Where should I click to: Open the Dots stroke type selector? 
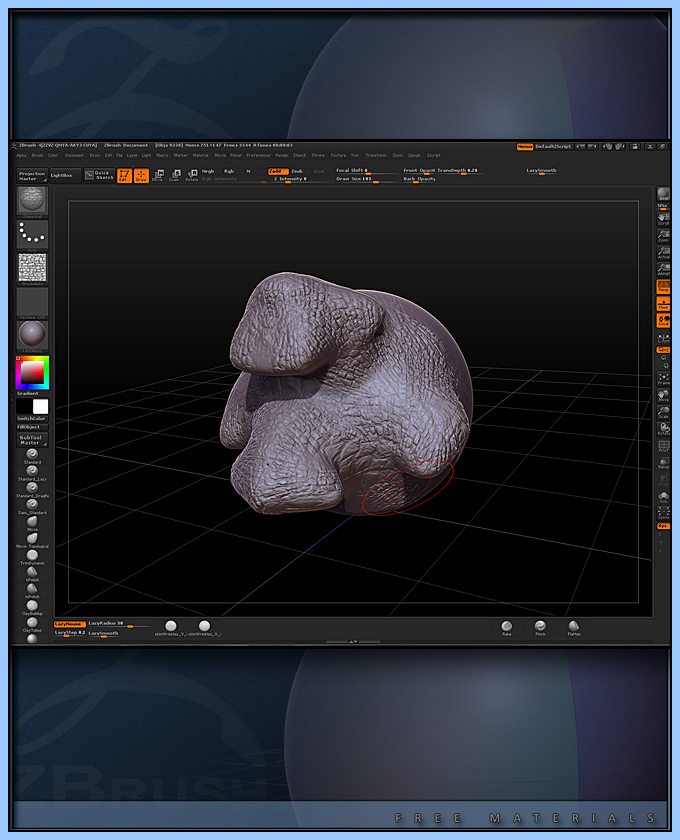click(x=32, y=235)
